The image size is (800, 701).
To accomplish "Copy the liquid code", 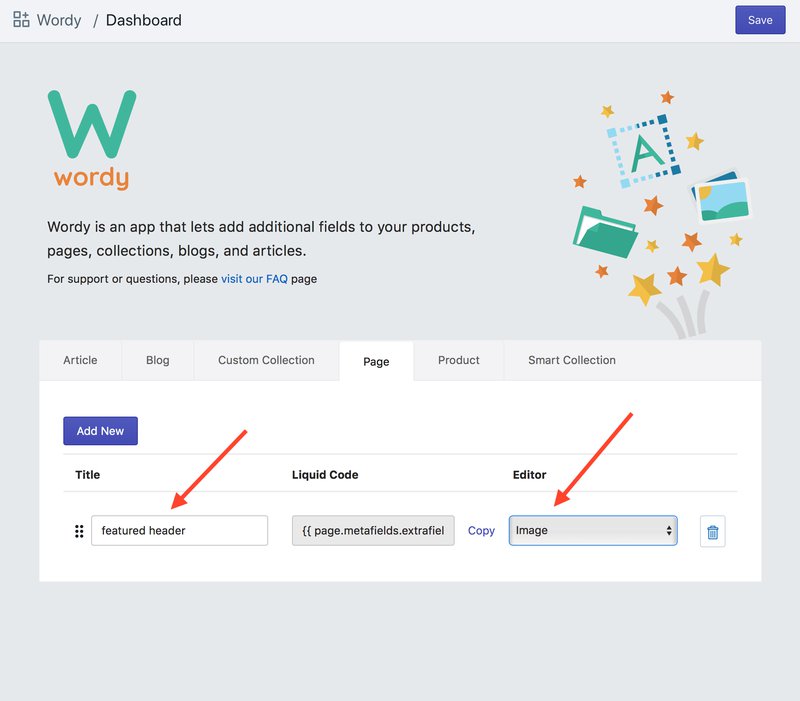I will (481, 531).
